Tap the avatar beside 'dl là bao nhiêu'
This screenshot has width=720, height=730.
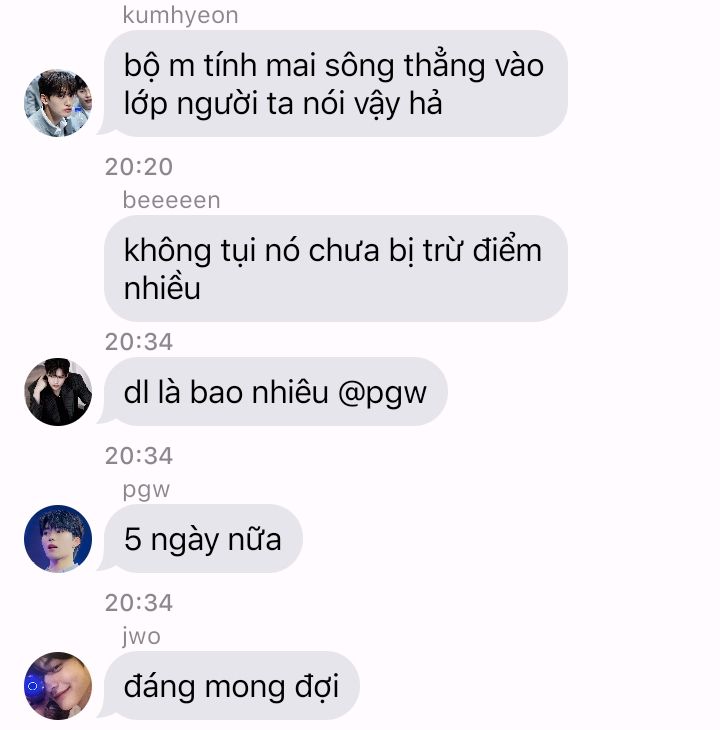coord(58,392)
